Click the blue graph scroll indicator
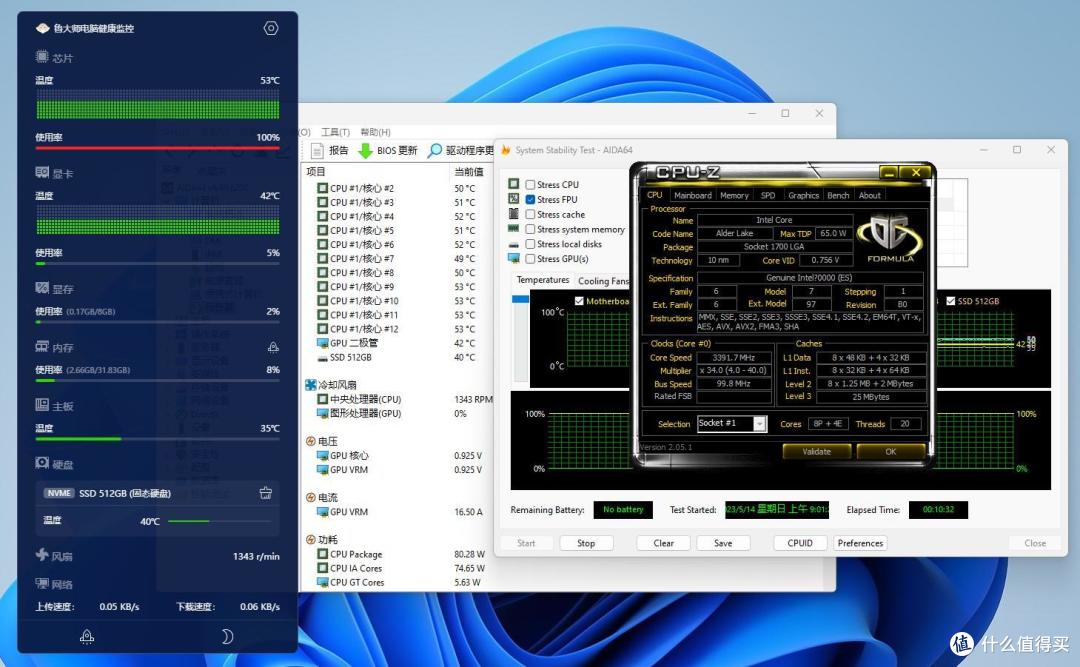Screen dimensions: 1080x667 click(x=520, y=299)
